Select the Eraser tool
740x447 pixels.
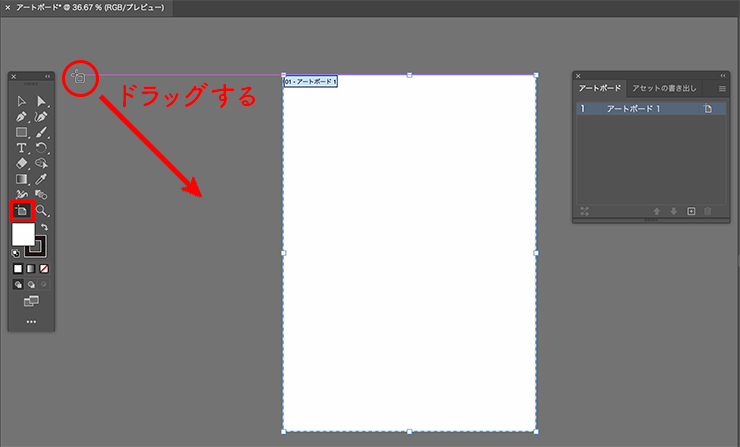(22, 163)
